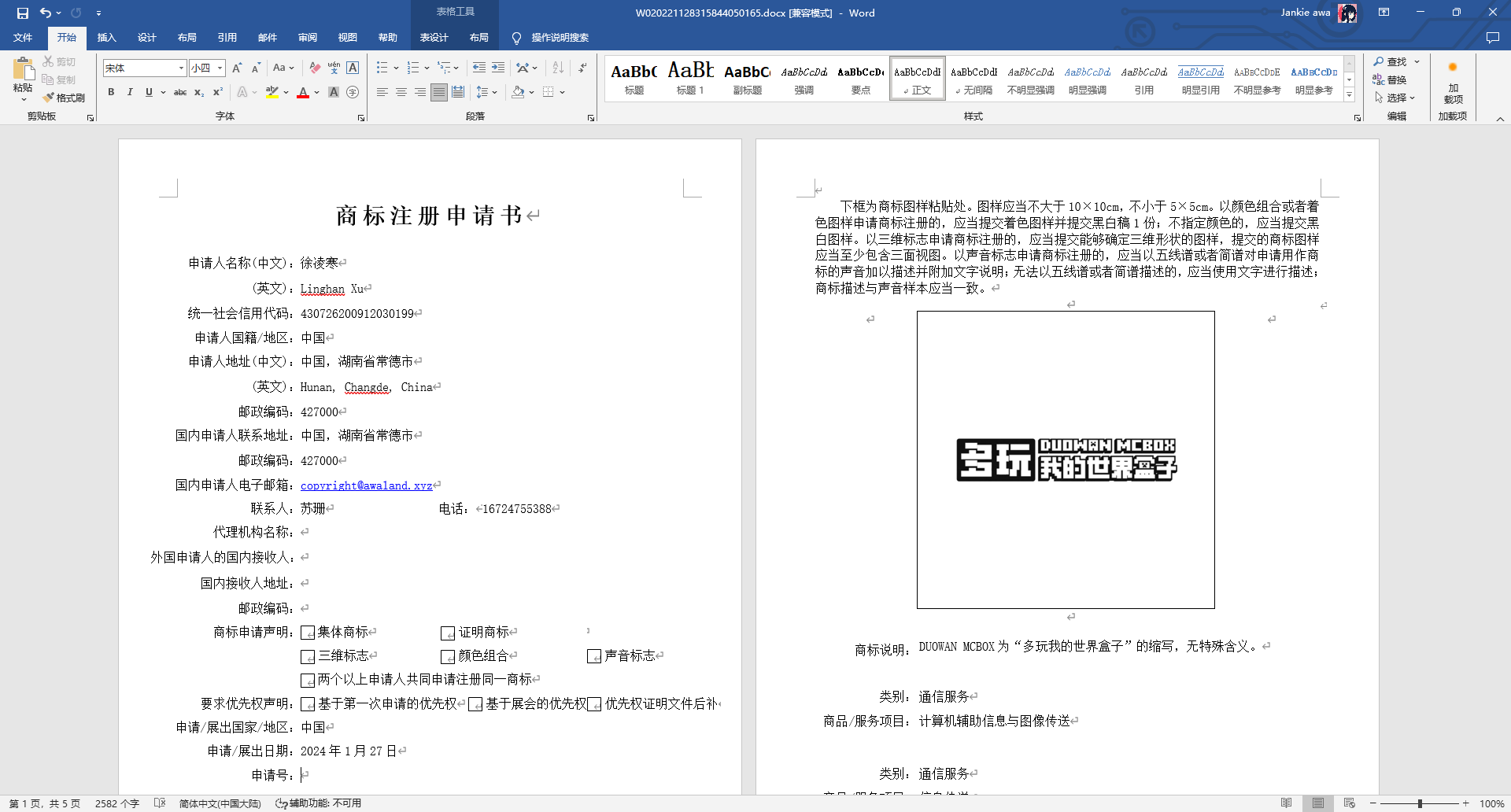Open the font name dropdown 宋体
Screen dimensions: 1511x812
[181, 68]
